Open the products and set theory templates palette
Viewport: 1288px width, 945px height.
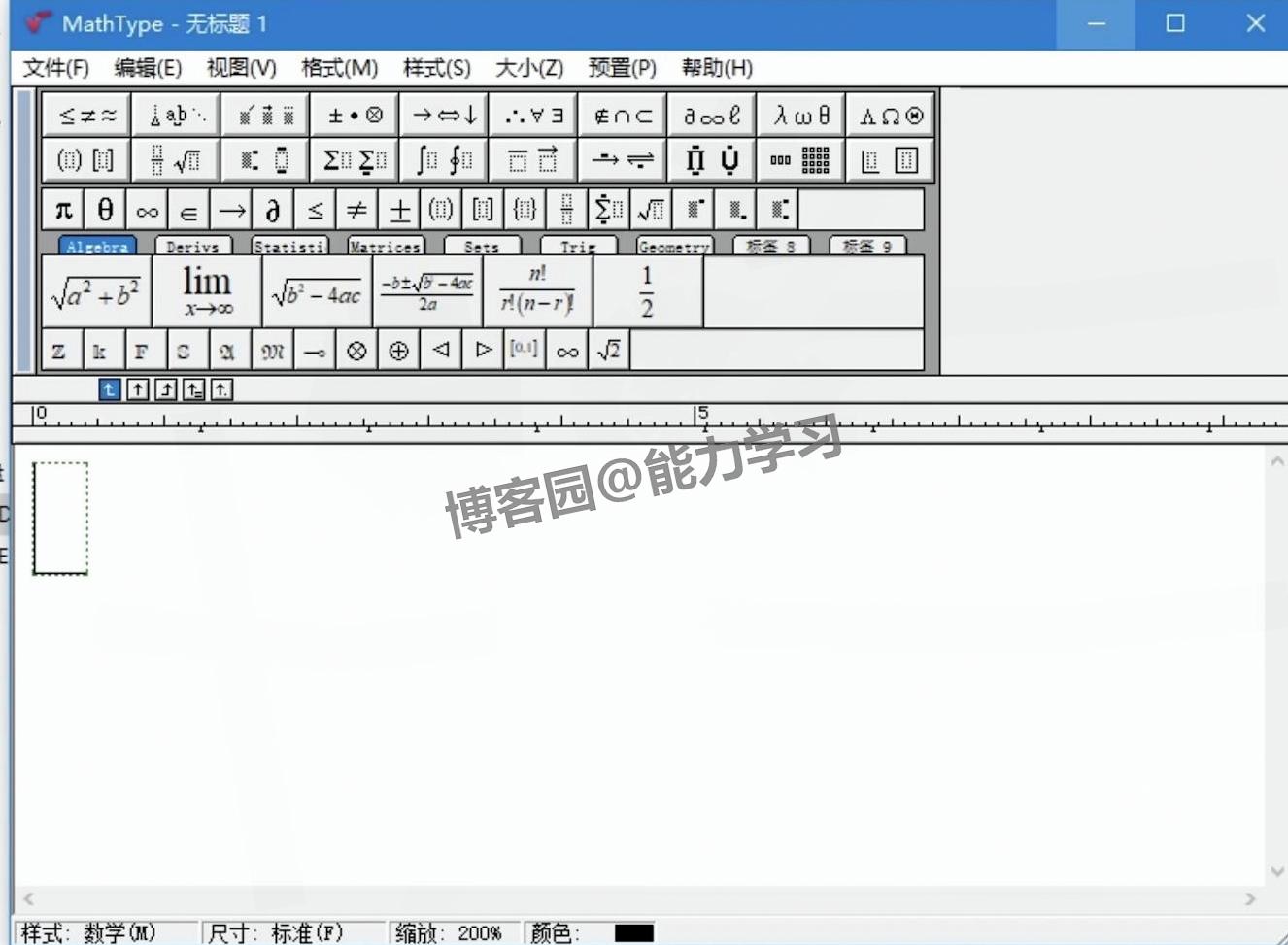[x=712, y=160]
